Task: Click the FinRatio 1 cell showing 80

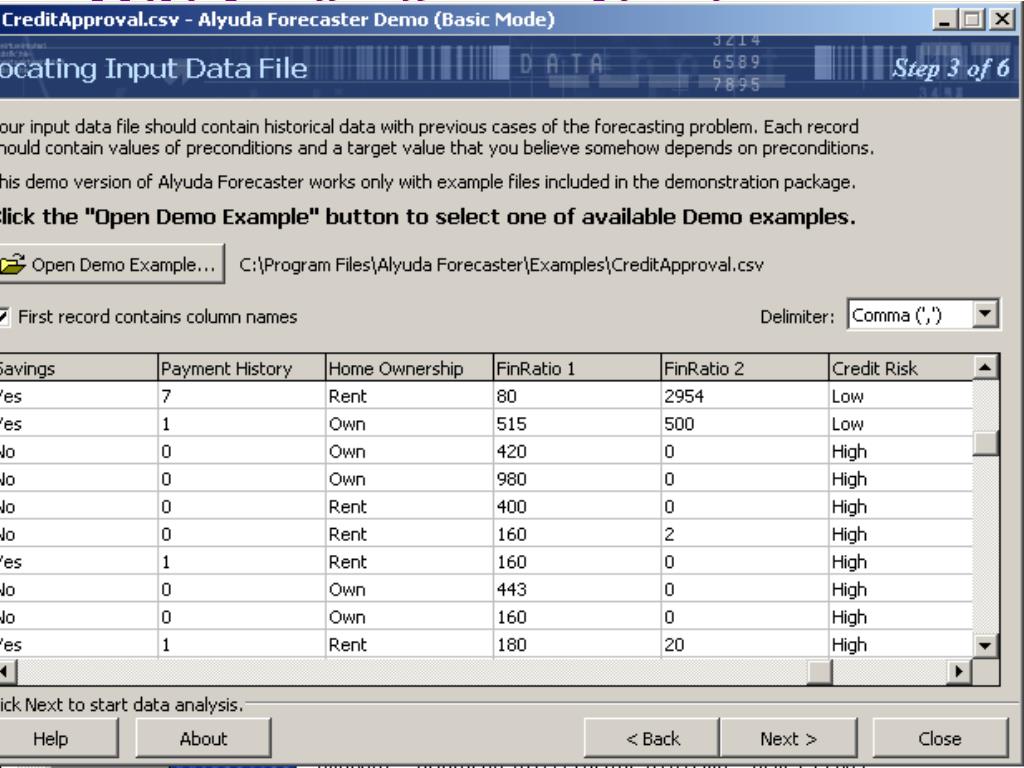Action: point(577,396)
